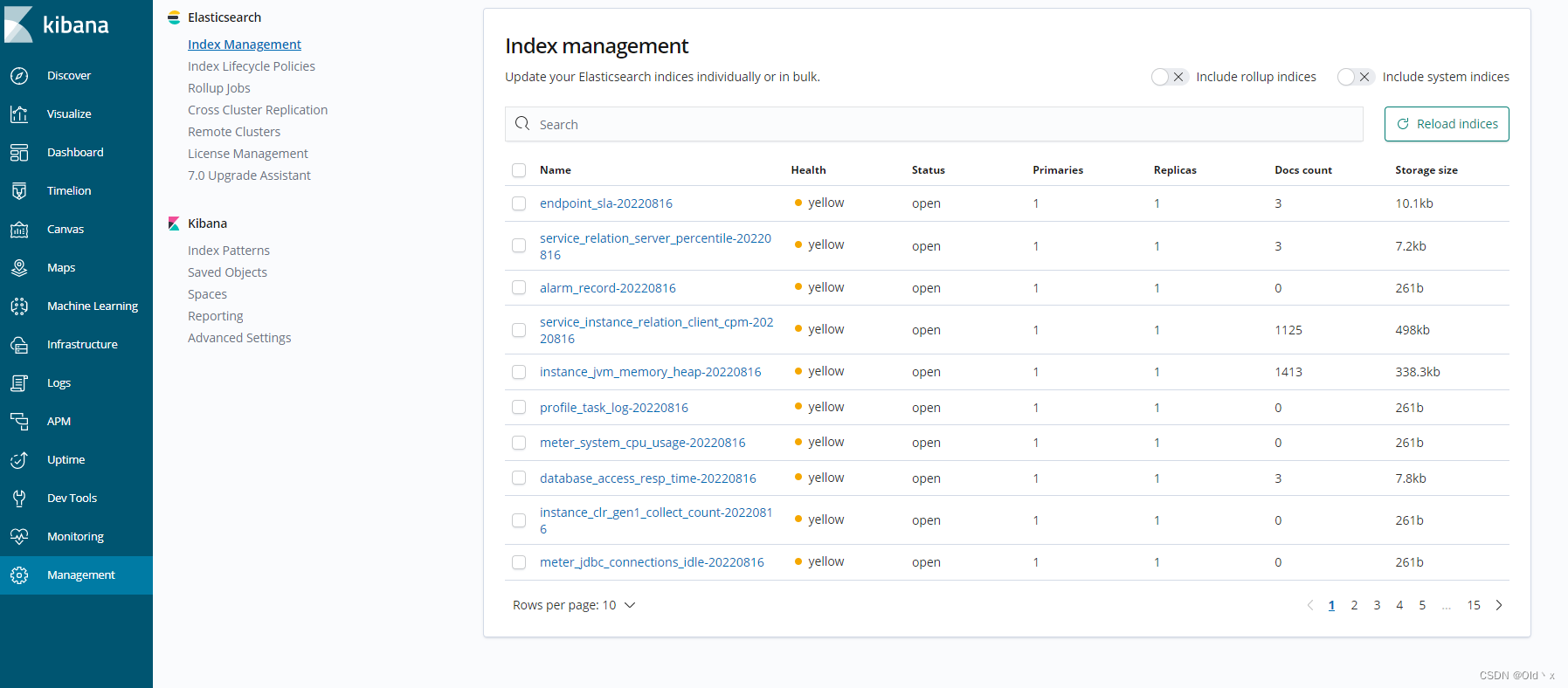Image resolution: width=1568 pixels, height=688 pixels.
Task: Sort by Name column header
Action: coord(556,170)
